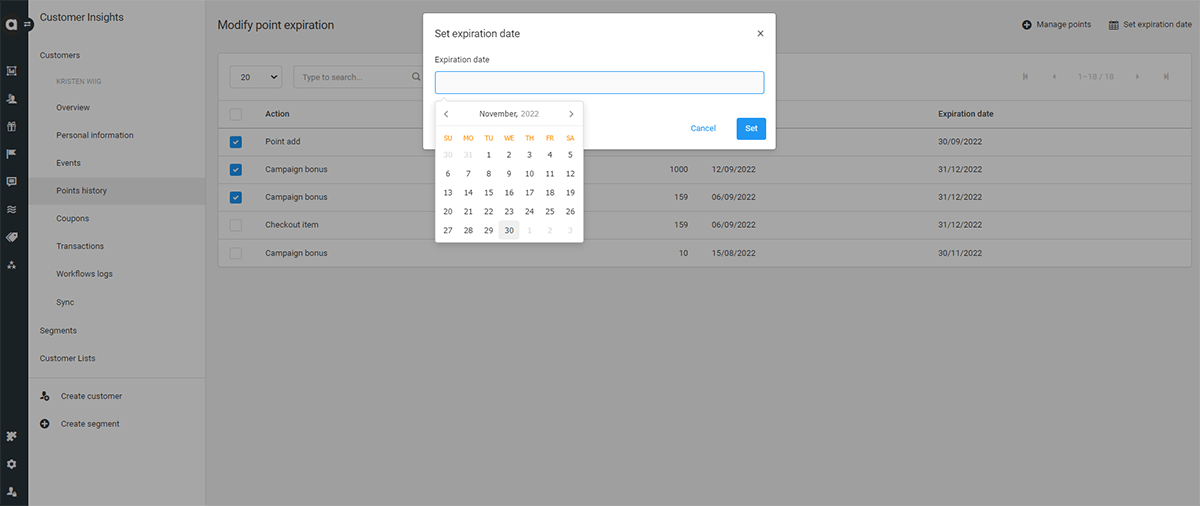Click the search magnifier icon
The image size is (1200, 506).
(417, 77)
